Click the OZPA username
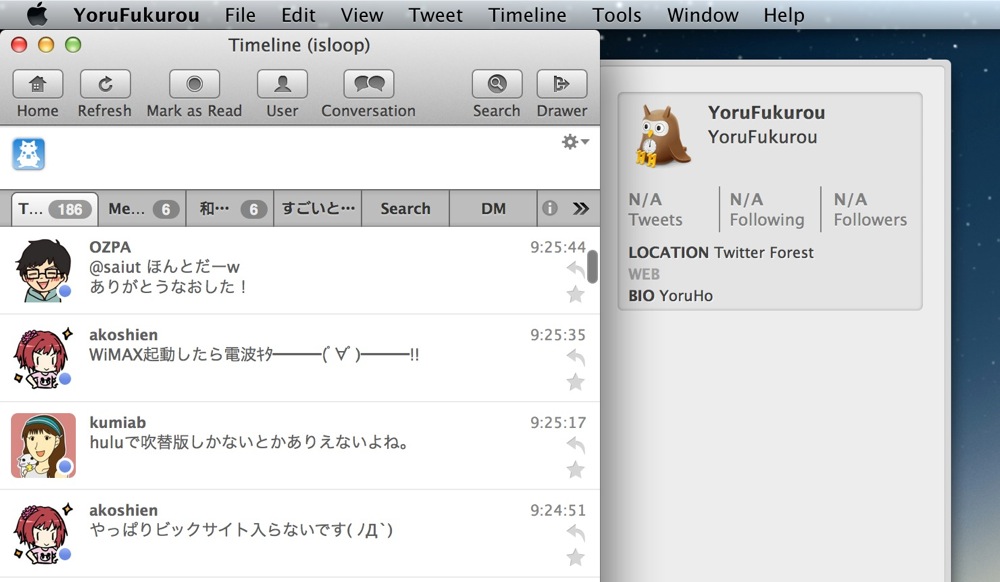The width and height of the screenshot is (1000, 582). [x=110, y=247]
